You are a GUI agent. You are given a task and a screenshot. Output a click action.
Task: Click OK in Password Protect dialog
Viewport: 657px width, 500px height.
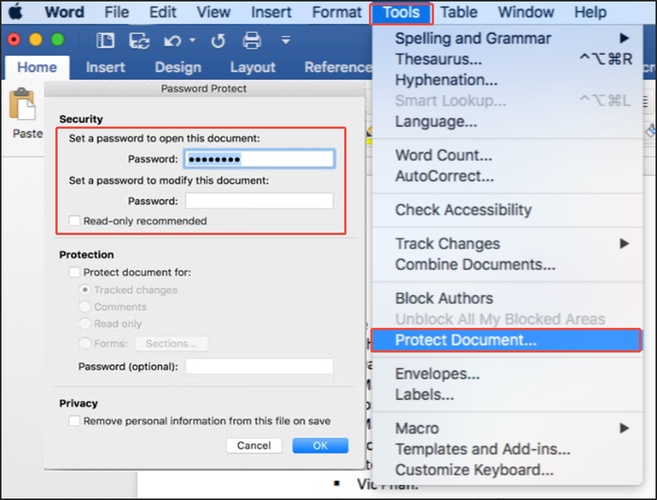coord(320,446)
